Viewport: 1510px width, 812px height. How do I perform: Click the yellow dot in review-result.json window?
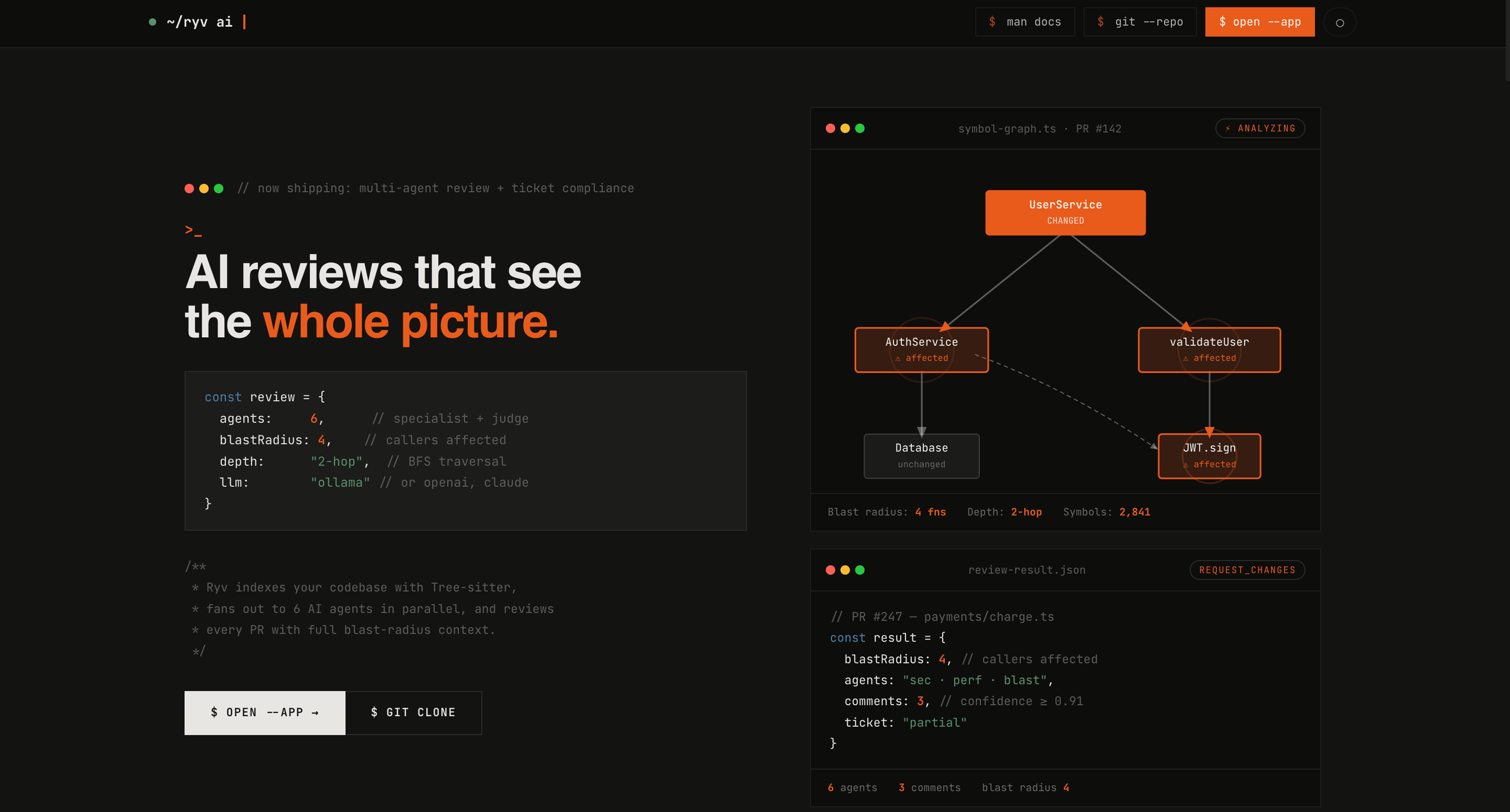pyautogui.click(x=844, y=570)
